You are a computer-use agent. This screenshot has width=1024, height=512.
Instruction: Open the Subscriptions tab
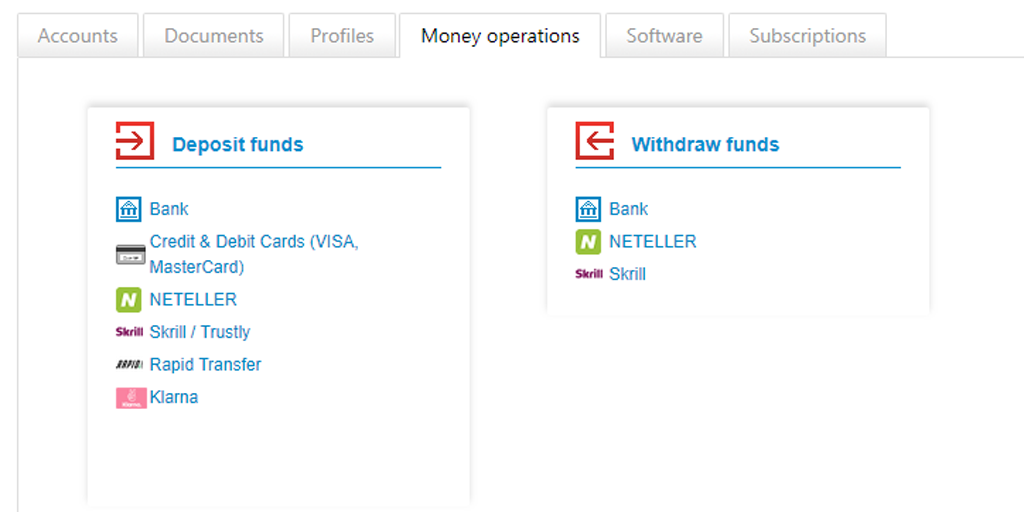pos(807,35)
